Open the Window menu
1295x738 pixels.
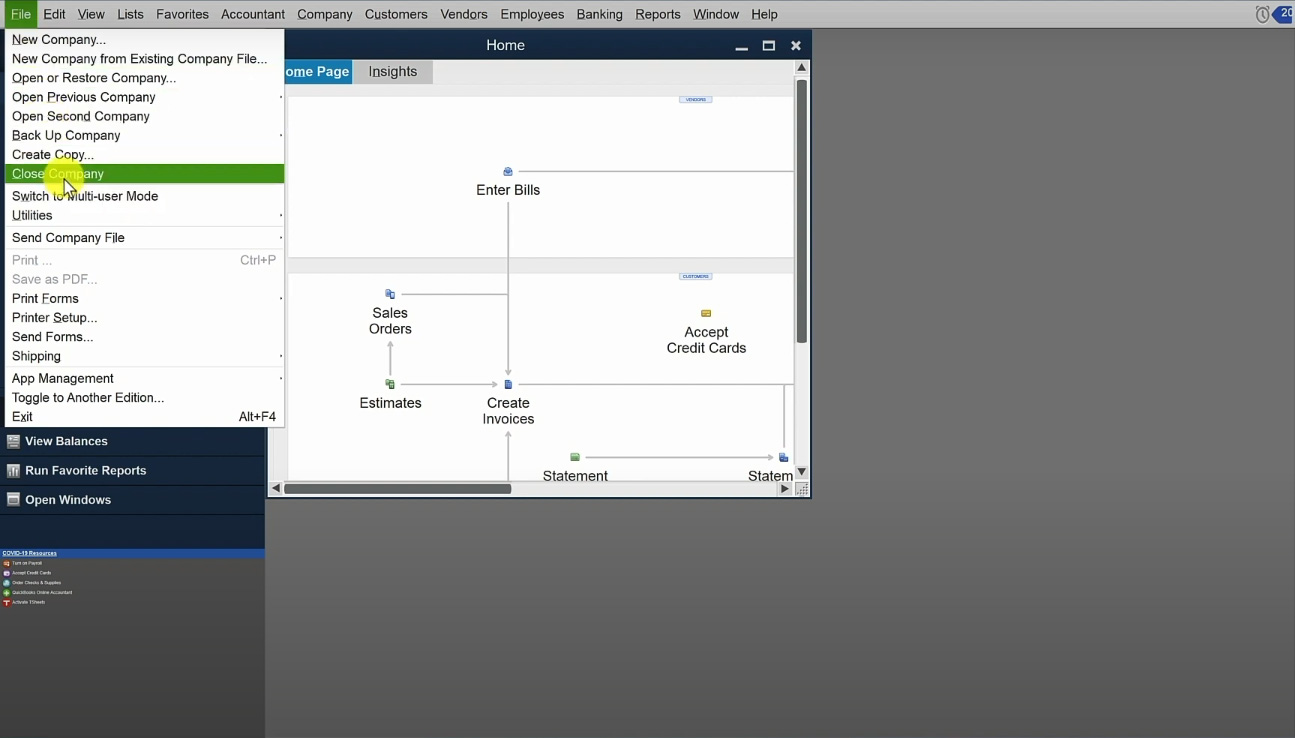(716, 14)
